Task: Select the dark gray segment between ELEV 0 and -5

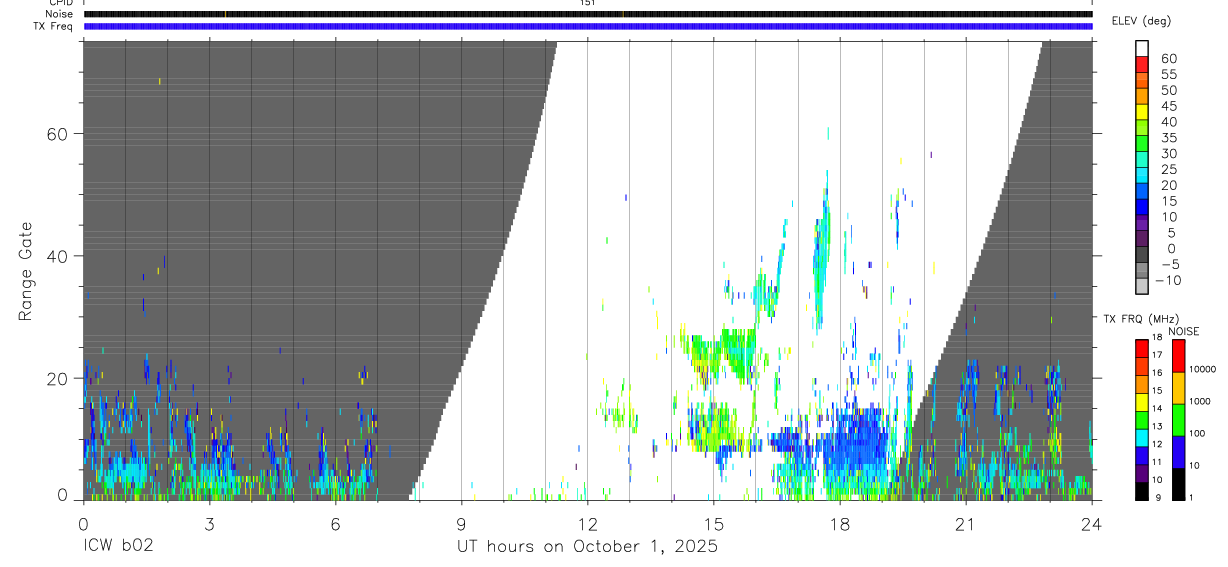Action: tap(1142, 254)
